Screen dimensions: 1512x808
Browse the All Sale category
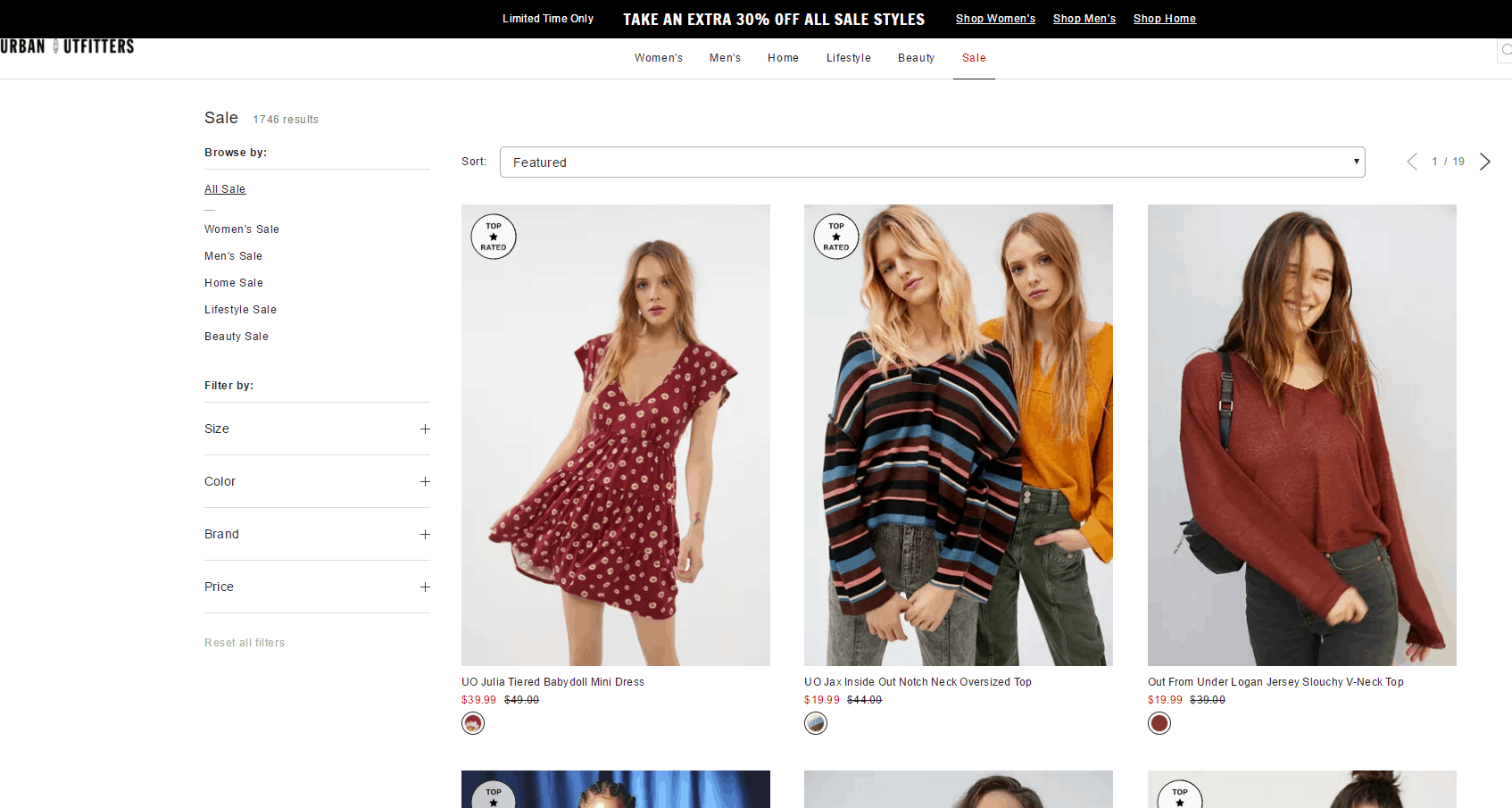225,189
